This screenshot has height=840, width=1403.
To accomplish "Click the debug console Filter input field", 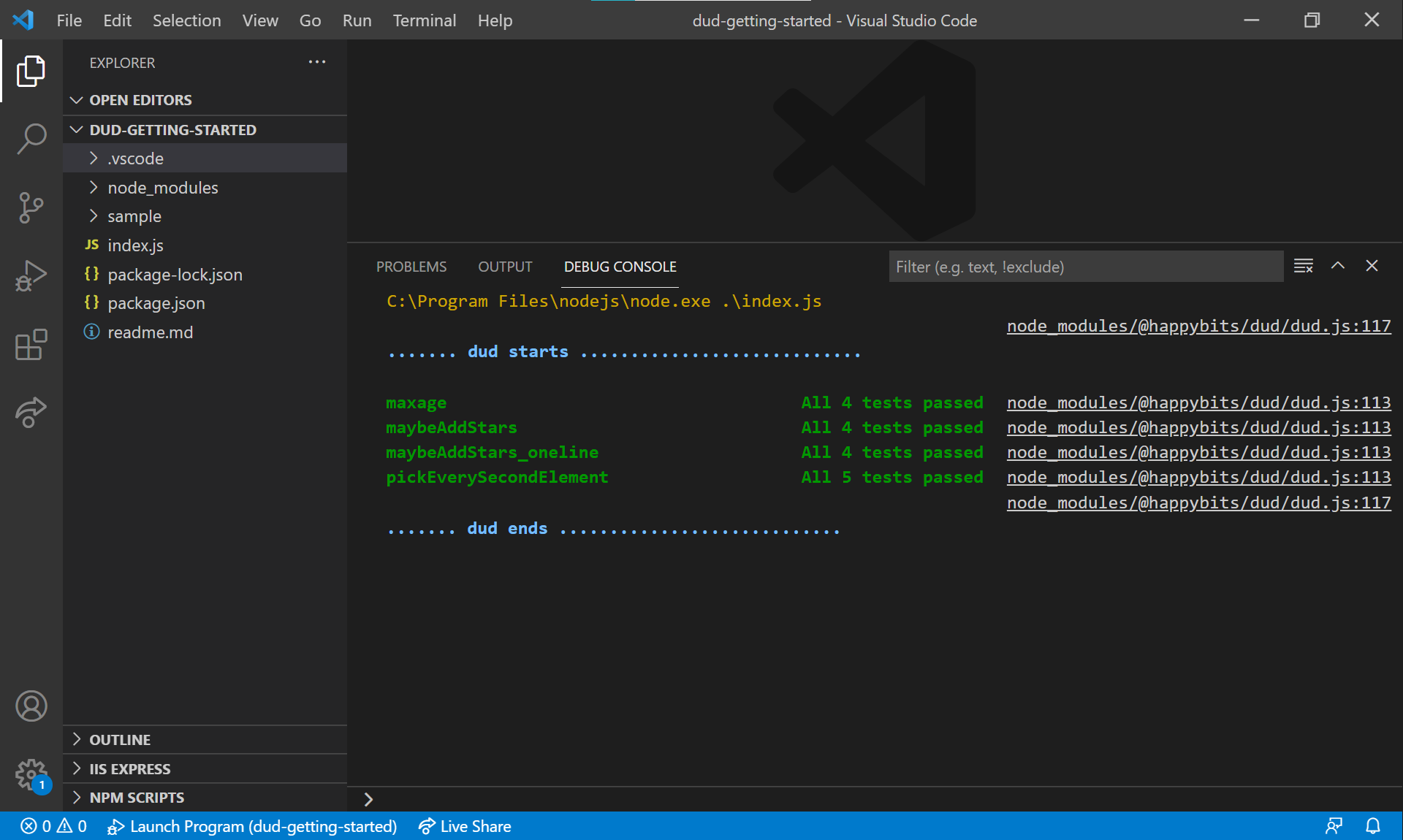I will point(1085,267).
